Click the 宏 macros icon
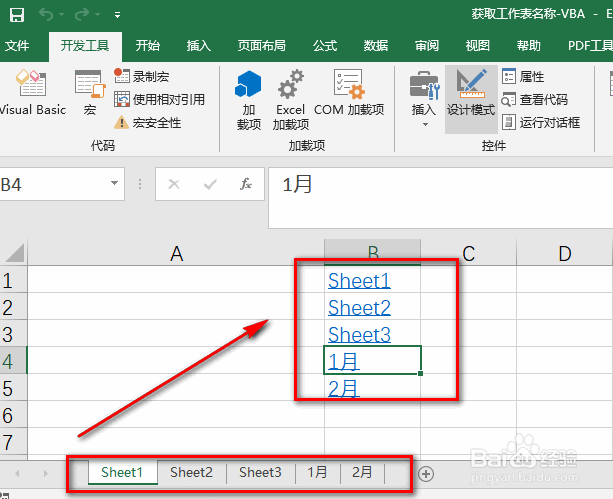Screen dimensions: 613x499 pyautogui.click(x=90, y=92)
